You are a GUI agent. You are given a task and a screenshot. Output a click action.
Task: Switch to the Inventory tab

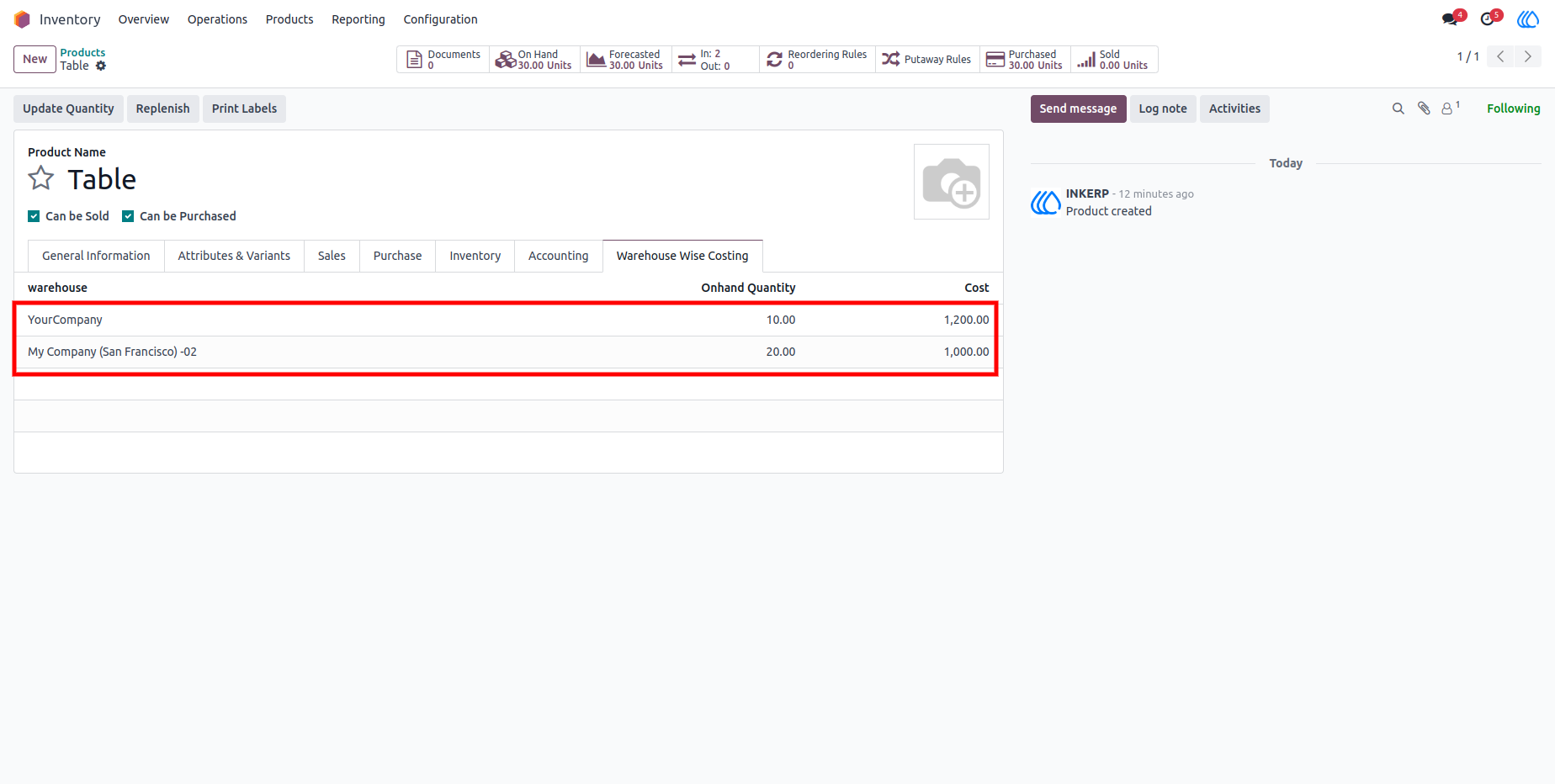pyautogui.click(x=475, y=256)
